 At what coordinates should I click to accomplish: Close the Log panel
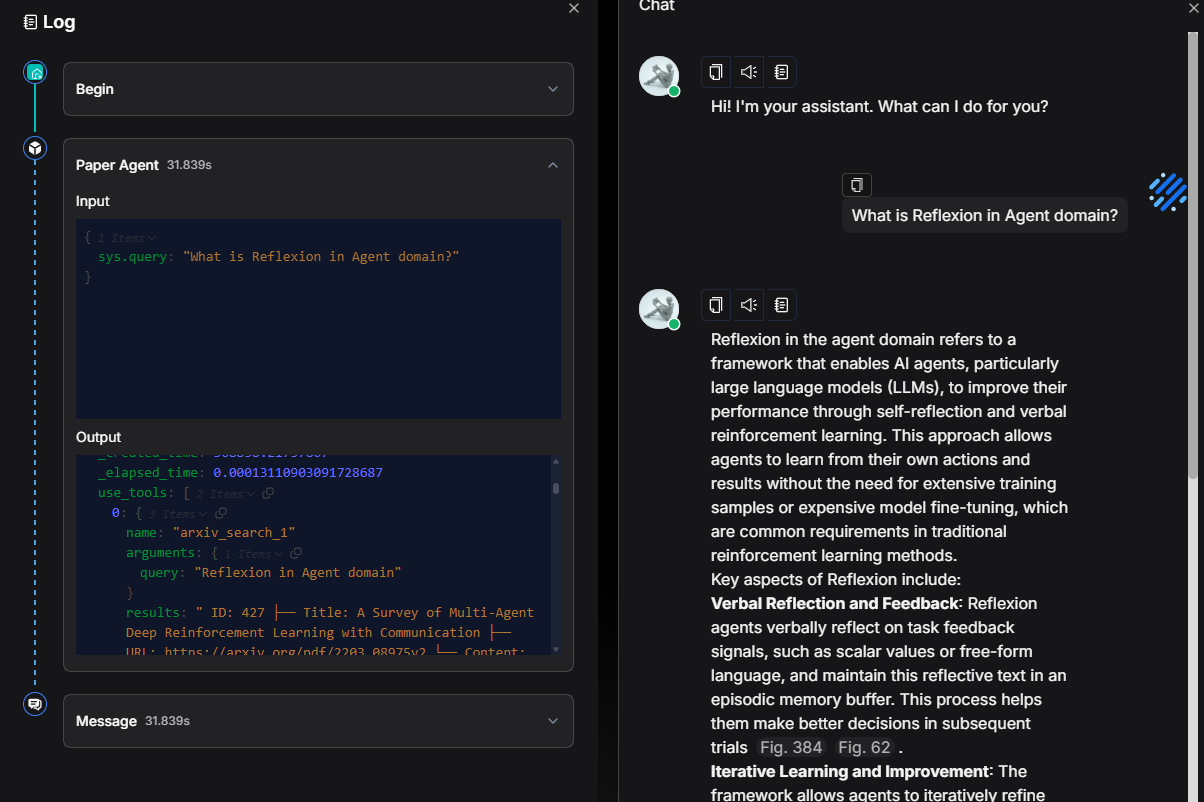point(574,8)
